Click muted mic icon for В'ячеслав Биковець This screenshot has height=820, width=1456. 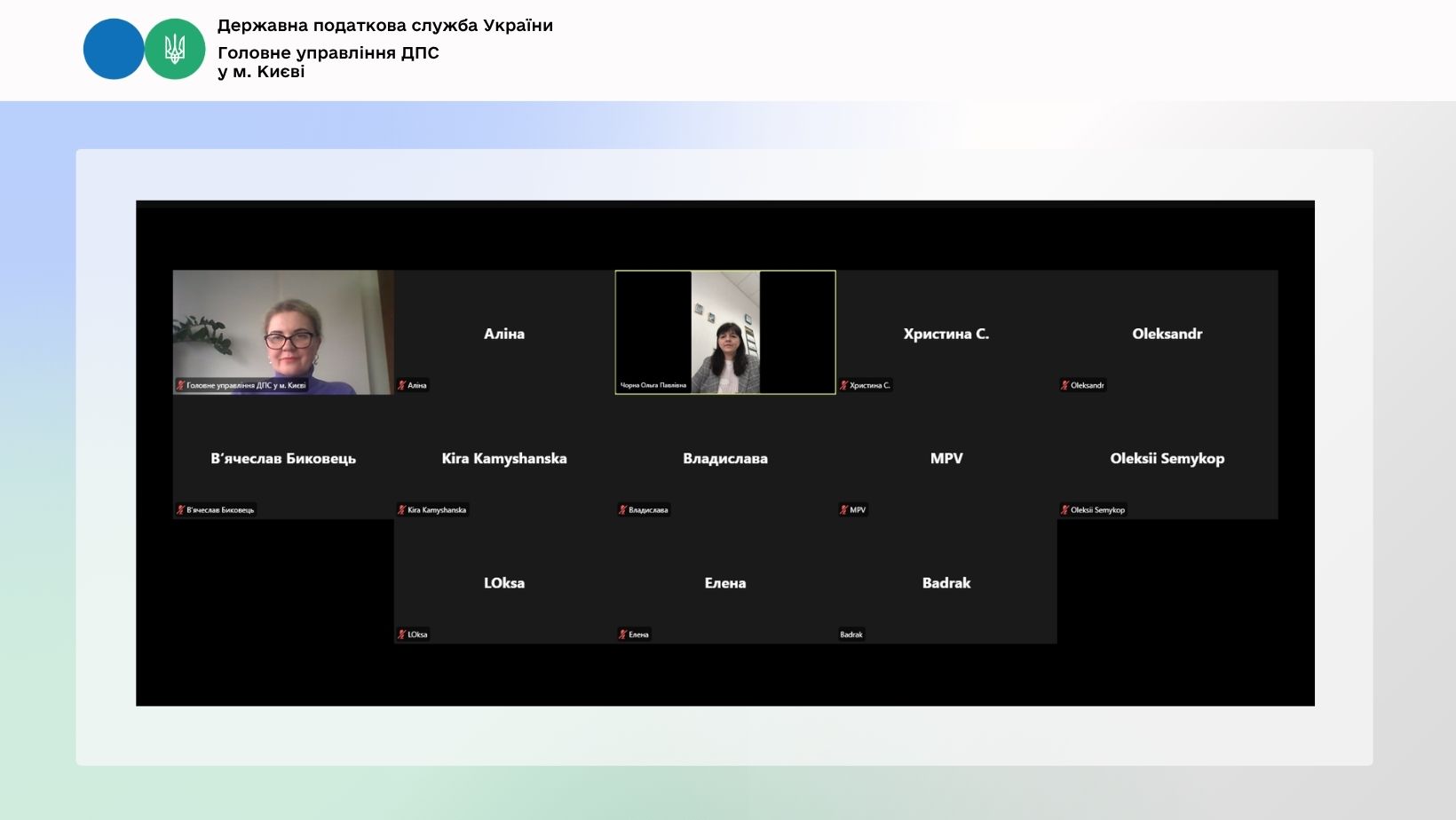[180, 510]
